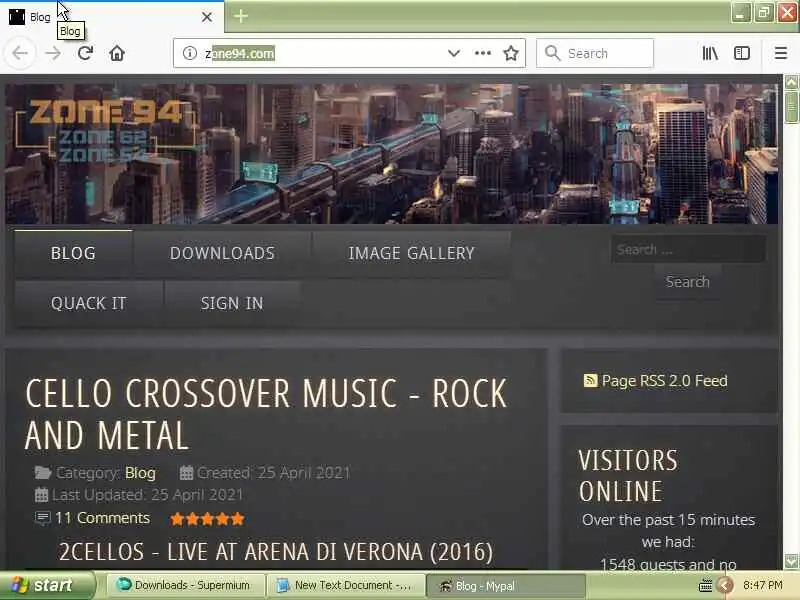This screenshot has height=600, width=800.
Task: Switch to New Text Document taskbar window
Action: 346,585
